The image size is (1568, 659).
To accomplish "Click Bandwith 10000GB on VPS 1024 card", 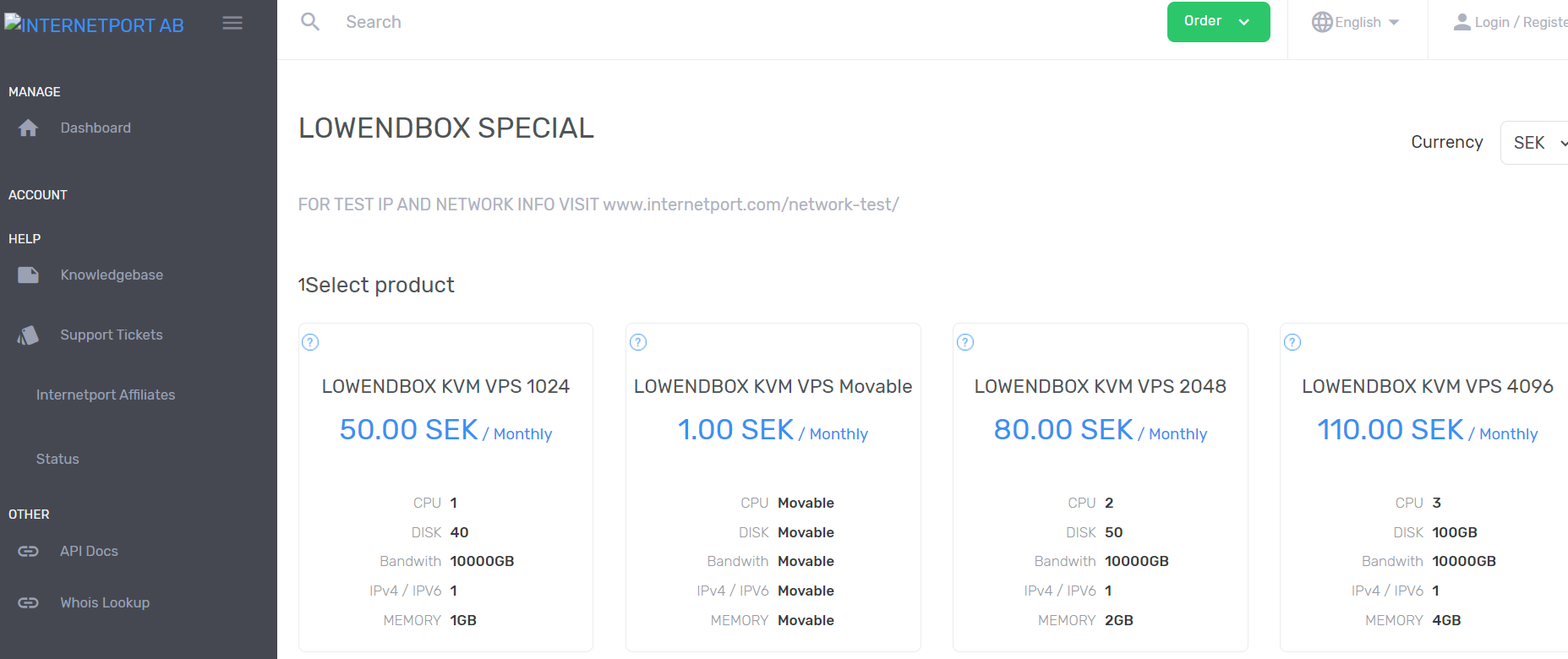I will (447, 561).
